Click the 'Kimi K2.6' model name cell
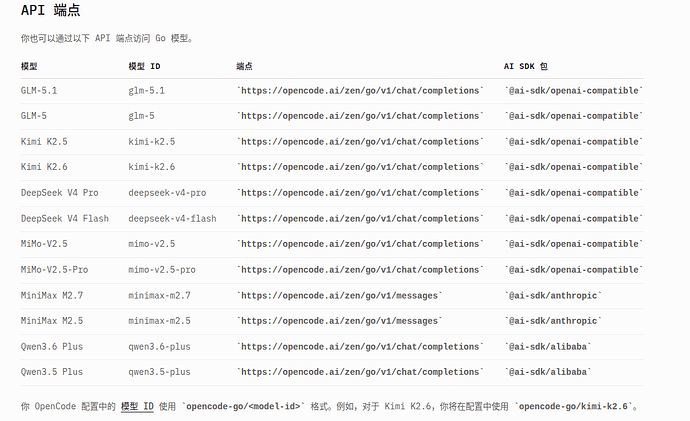This screenshot has height=421, width=690. tap(44, 167)
